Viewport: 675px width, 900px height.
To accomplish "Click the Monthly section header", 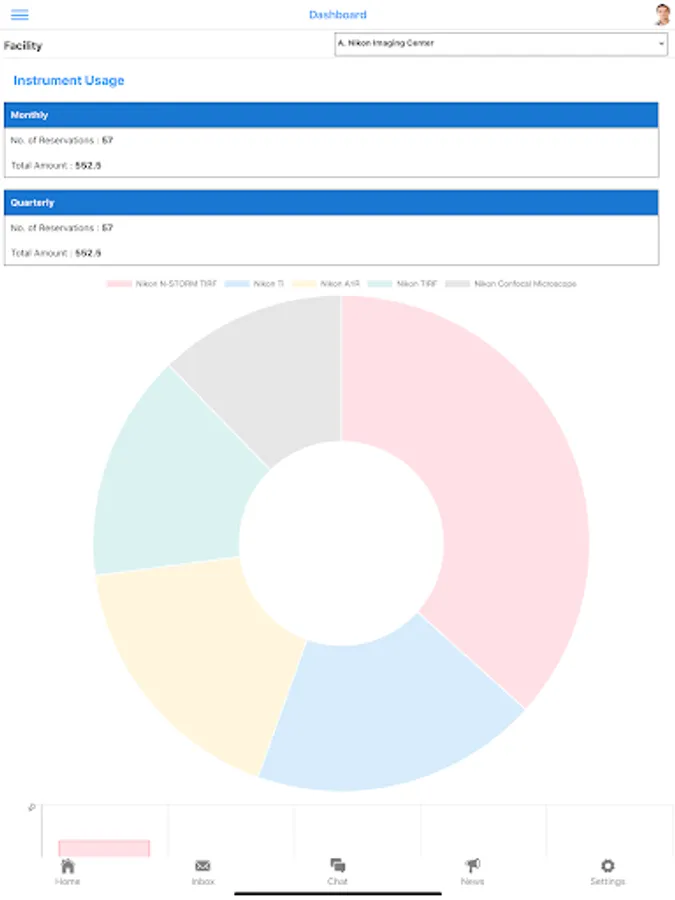I will click(331, 115).
